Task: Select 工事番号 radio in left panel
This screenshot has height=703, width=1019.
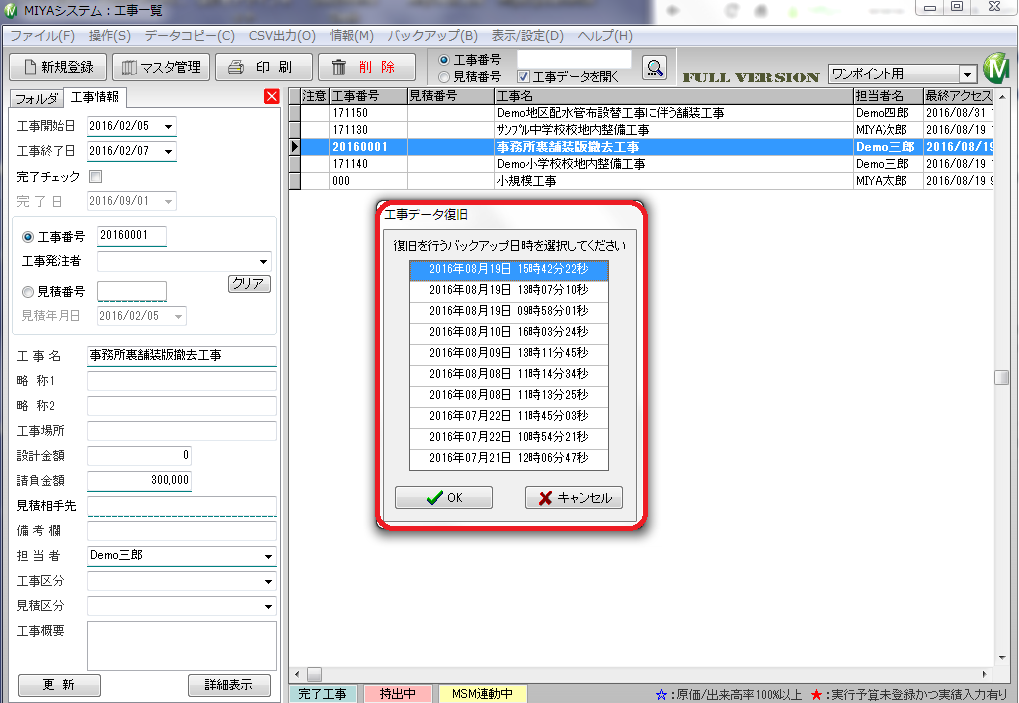Action: click(x=28, y=236)
